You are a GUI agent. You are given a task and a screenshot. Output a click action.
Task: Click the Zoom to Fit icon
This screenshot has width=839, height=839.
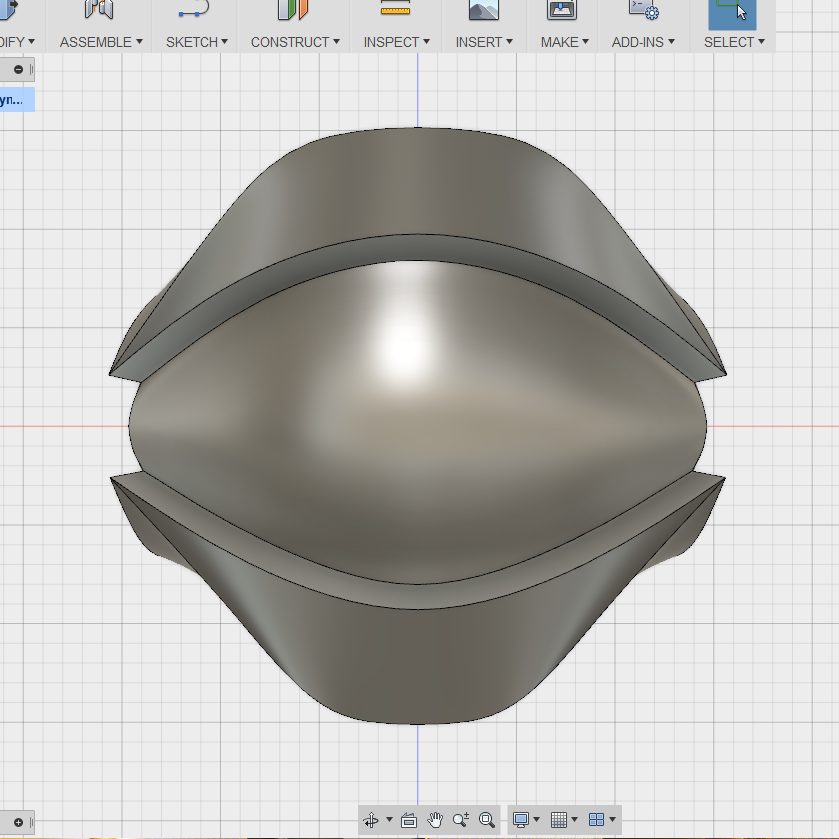pyautogui.click(x=487, y=820)
